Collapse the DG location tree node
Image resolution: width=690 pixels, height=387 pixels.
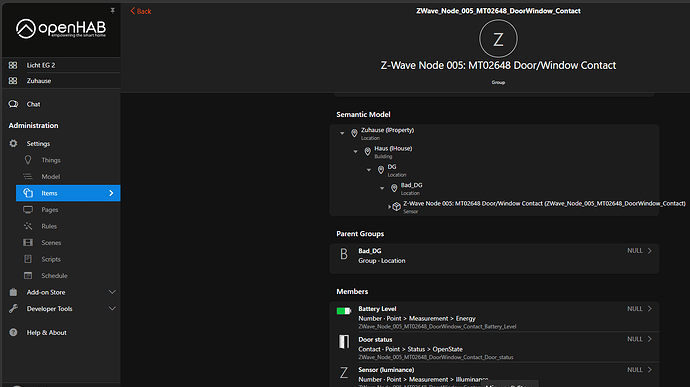click(x=369, y=170)
